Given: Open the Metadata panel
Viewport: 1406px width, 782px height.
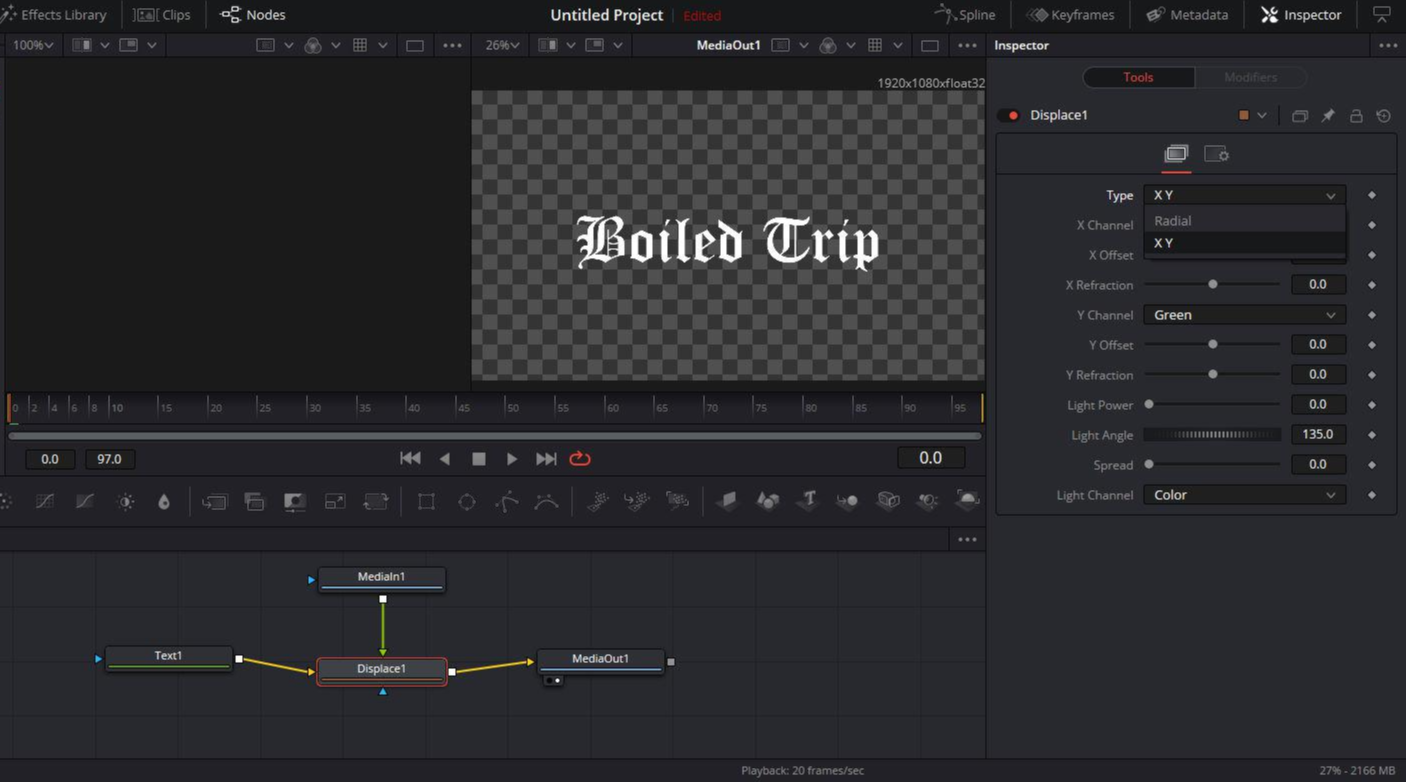Looking at the screenshot, I should (1187, 15).
